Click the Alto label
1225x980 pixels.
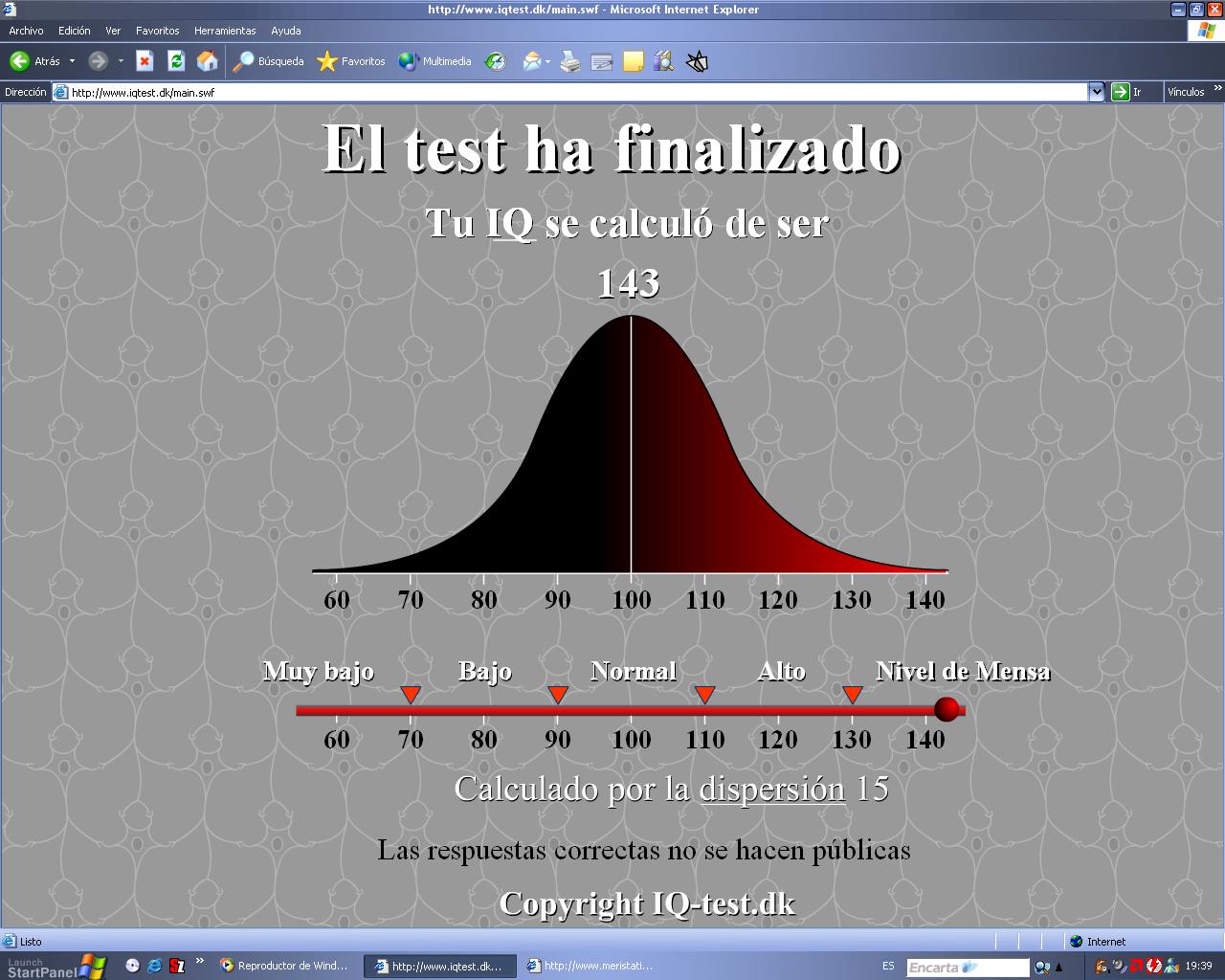(x=781, y=671)
